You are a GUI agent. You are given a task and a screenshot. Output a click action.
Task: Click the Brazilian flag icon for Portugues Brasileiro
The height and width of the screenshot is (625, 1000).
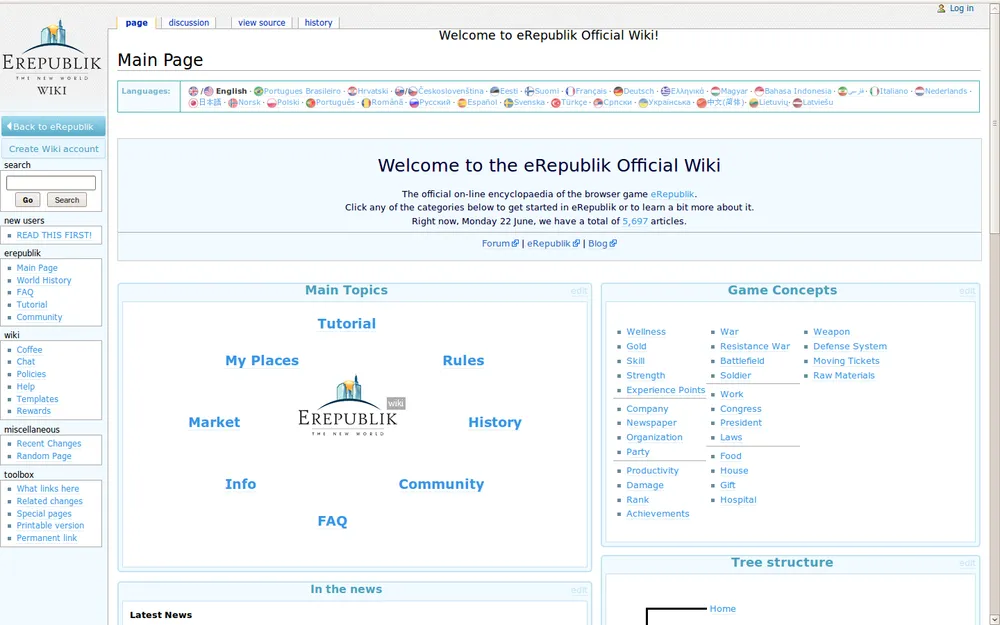tap(258, 91)
